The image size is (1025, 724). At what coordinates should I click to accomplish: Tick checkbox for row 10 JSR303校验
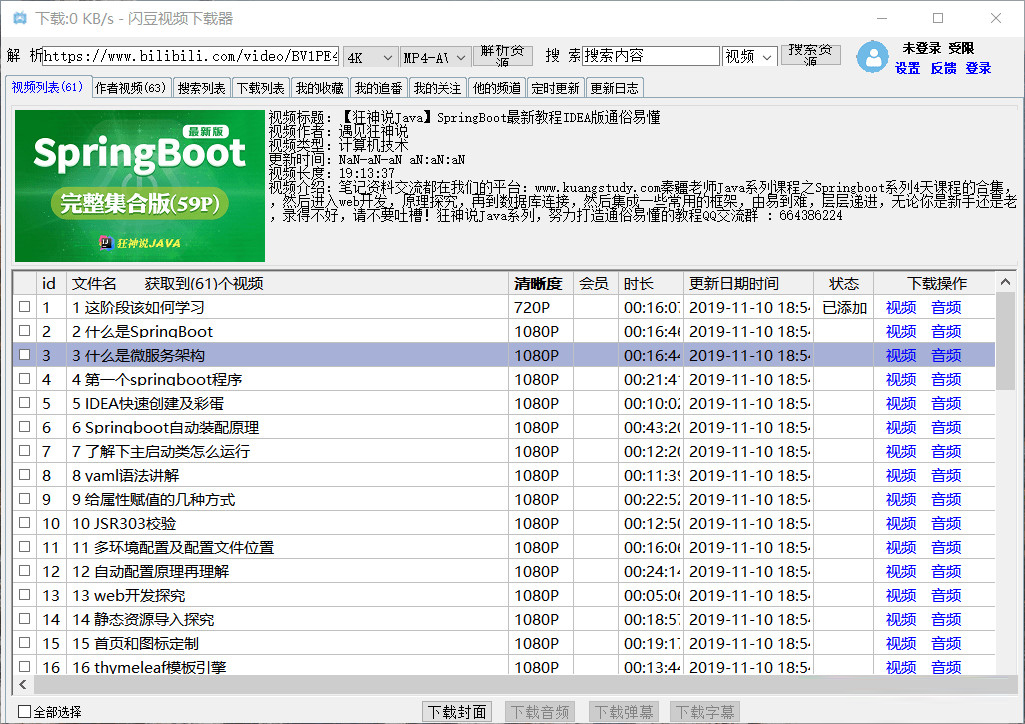click(25, 523)
